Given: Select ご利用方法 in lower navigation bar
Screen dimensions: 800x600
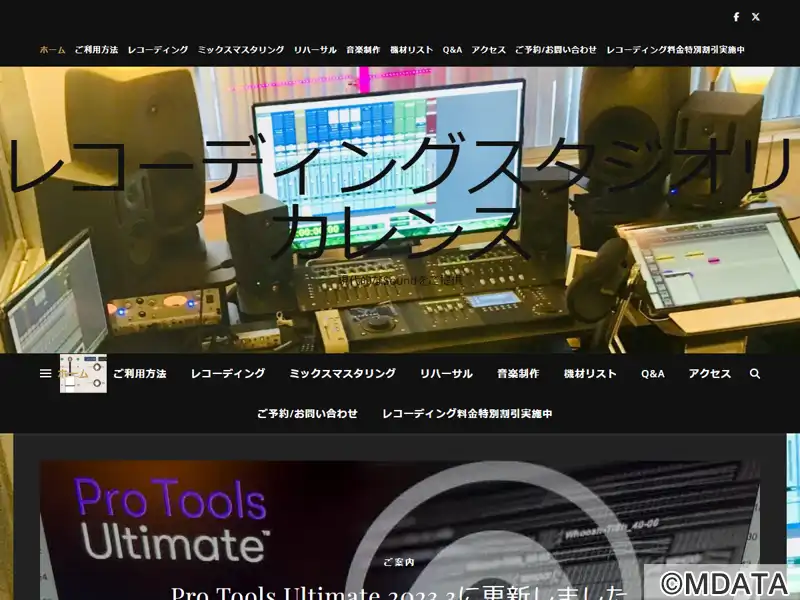Looking at the screenshot, I should 140,373.
